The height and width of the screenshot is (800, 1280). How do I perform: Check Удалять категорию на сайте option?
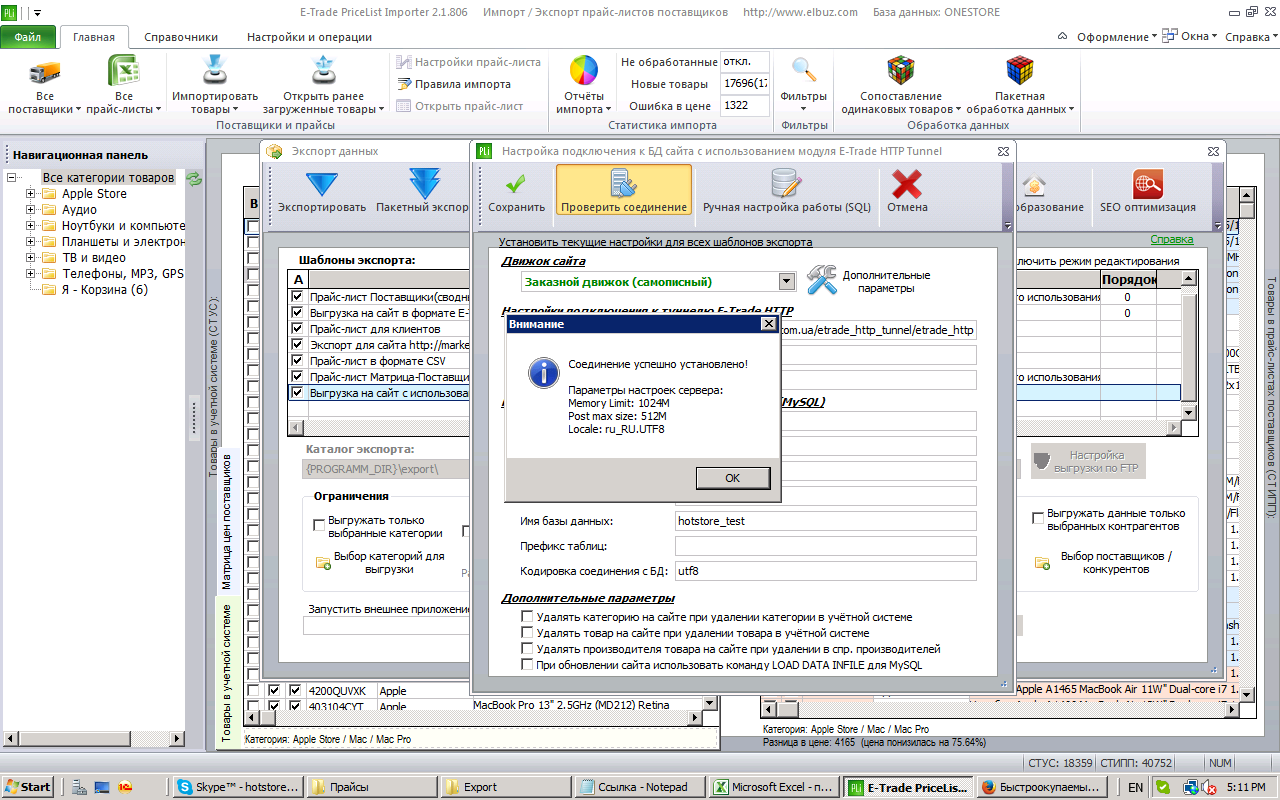click(x=527, y=618)
